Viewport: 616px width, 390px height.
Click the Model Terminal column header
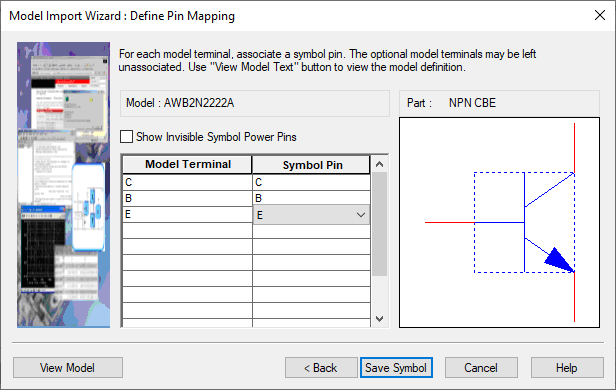187,165
